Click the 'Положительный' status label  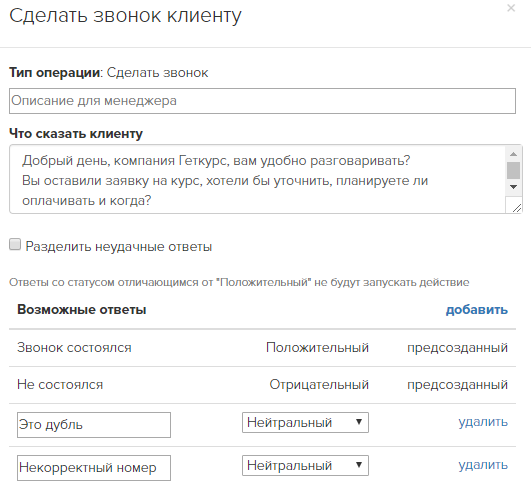click(x=317, y=348)
